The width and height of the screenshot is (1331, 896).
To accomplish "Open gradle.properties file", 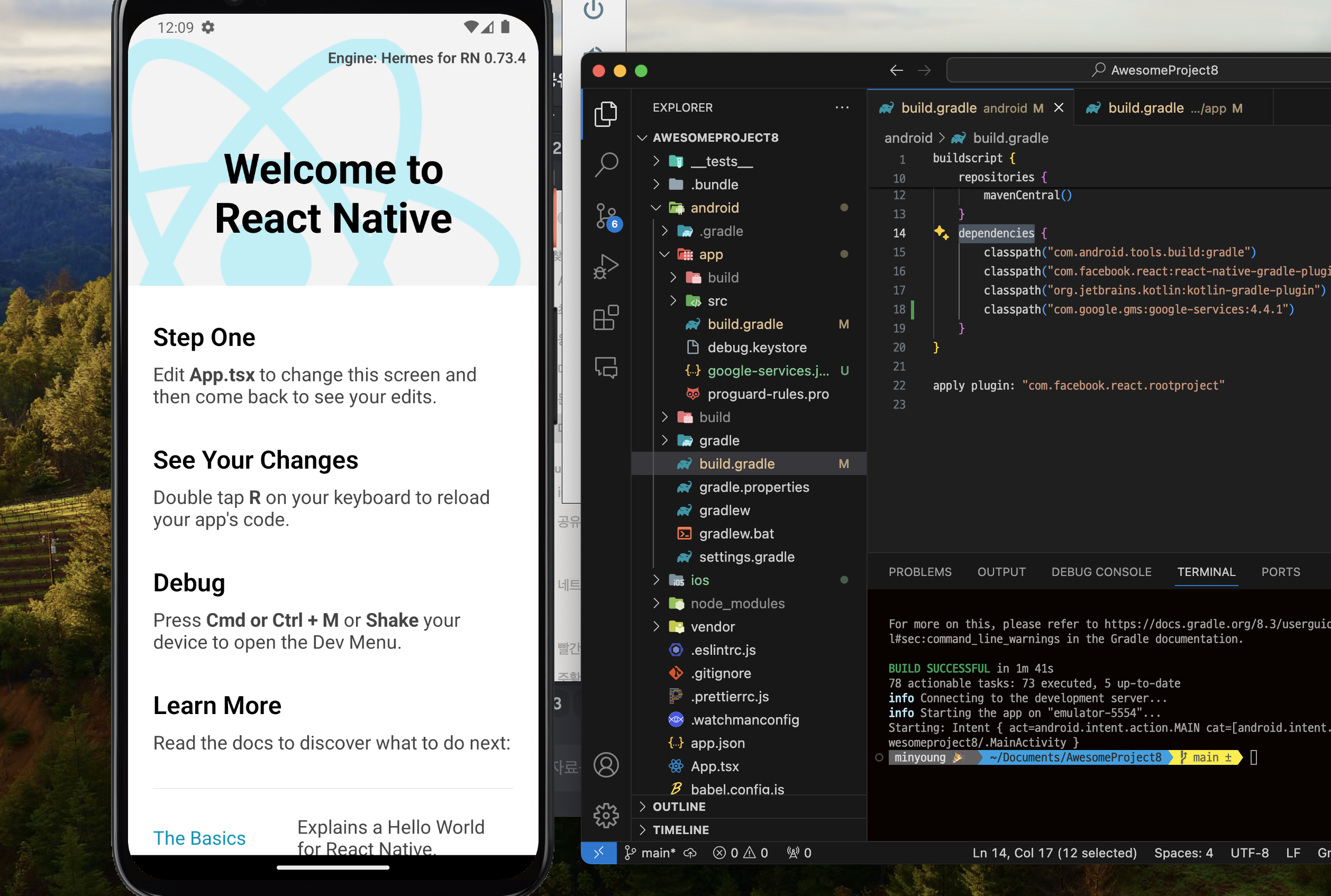I will pos(749,487).
